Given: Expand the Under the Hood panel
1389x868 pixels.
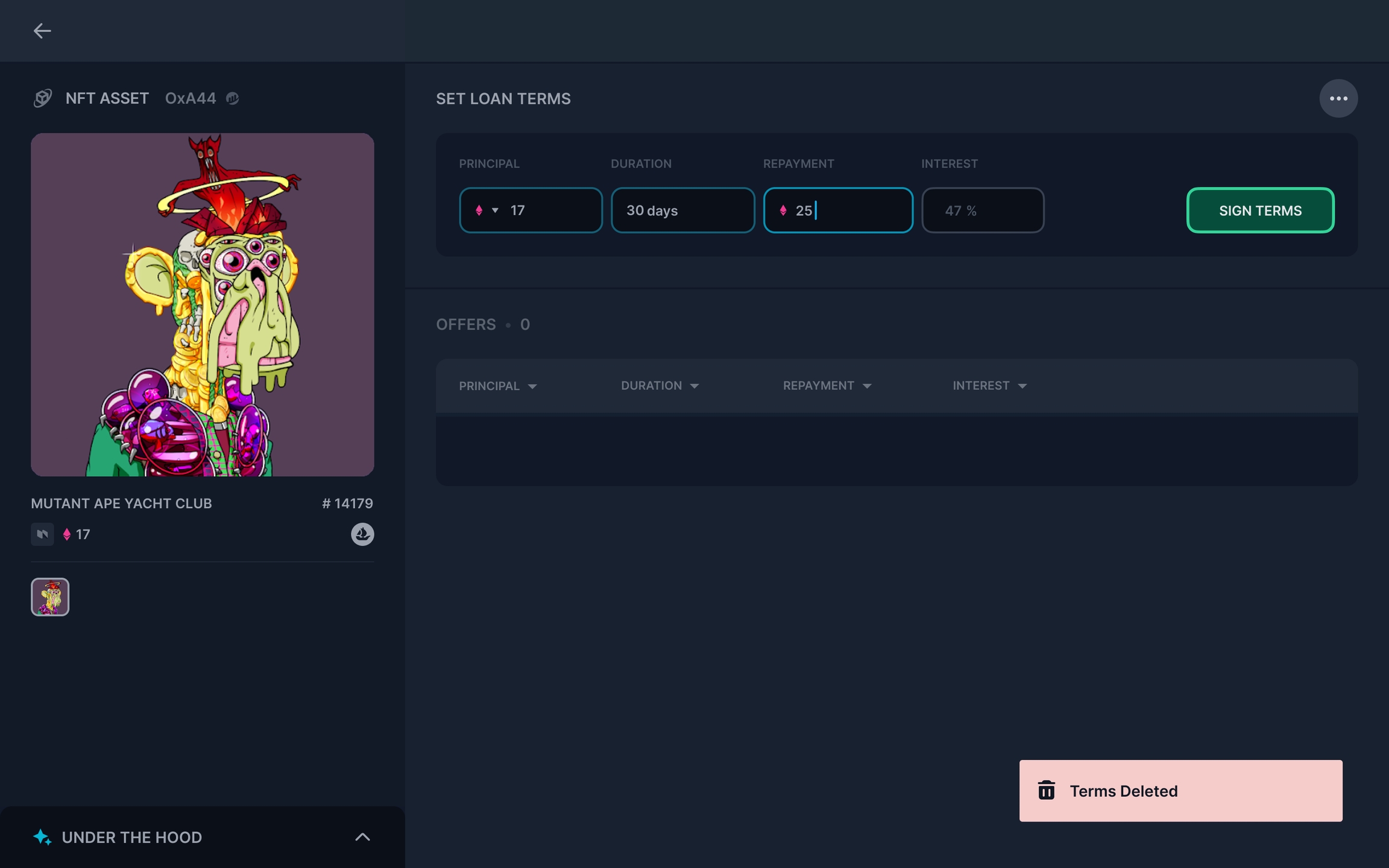Looking at the screenshot, I should [x=362, y=837].
